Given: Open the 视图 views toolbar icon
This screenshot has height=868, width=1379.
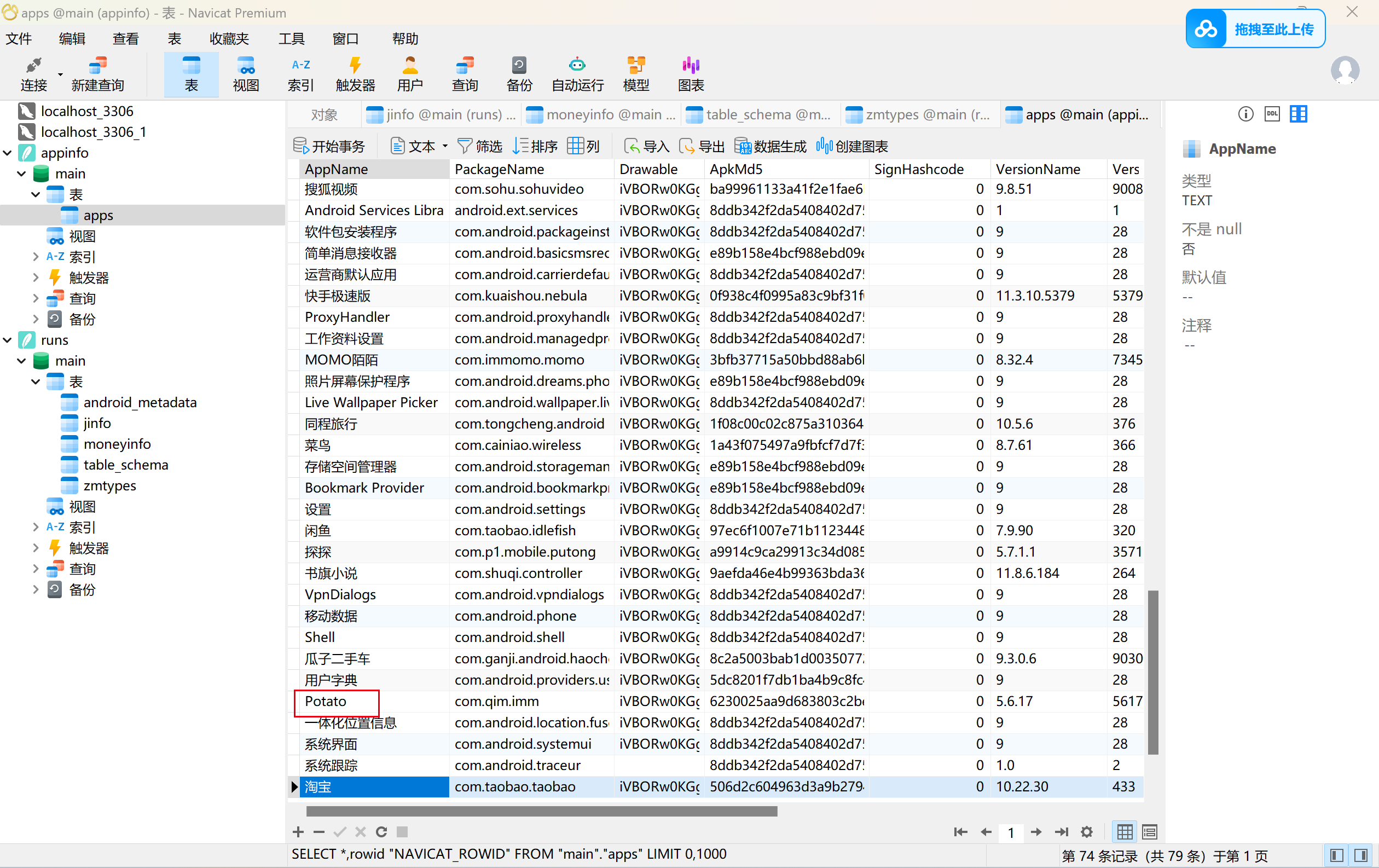Looking at the screenshot, I should point(246,74).
